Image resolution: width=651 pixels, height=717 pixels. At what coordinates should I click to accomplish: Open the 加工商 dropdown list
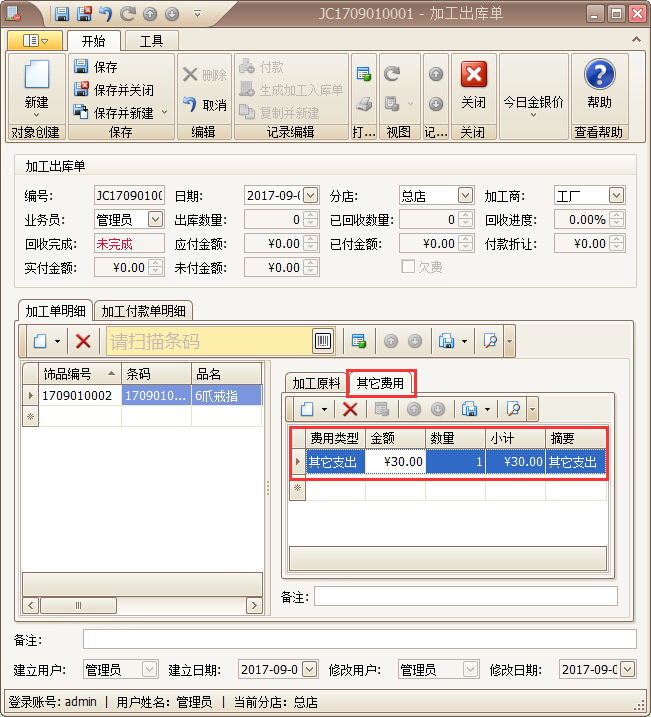(x=616, y=195)
